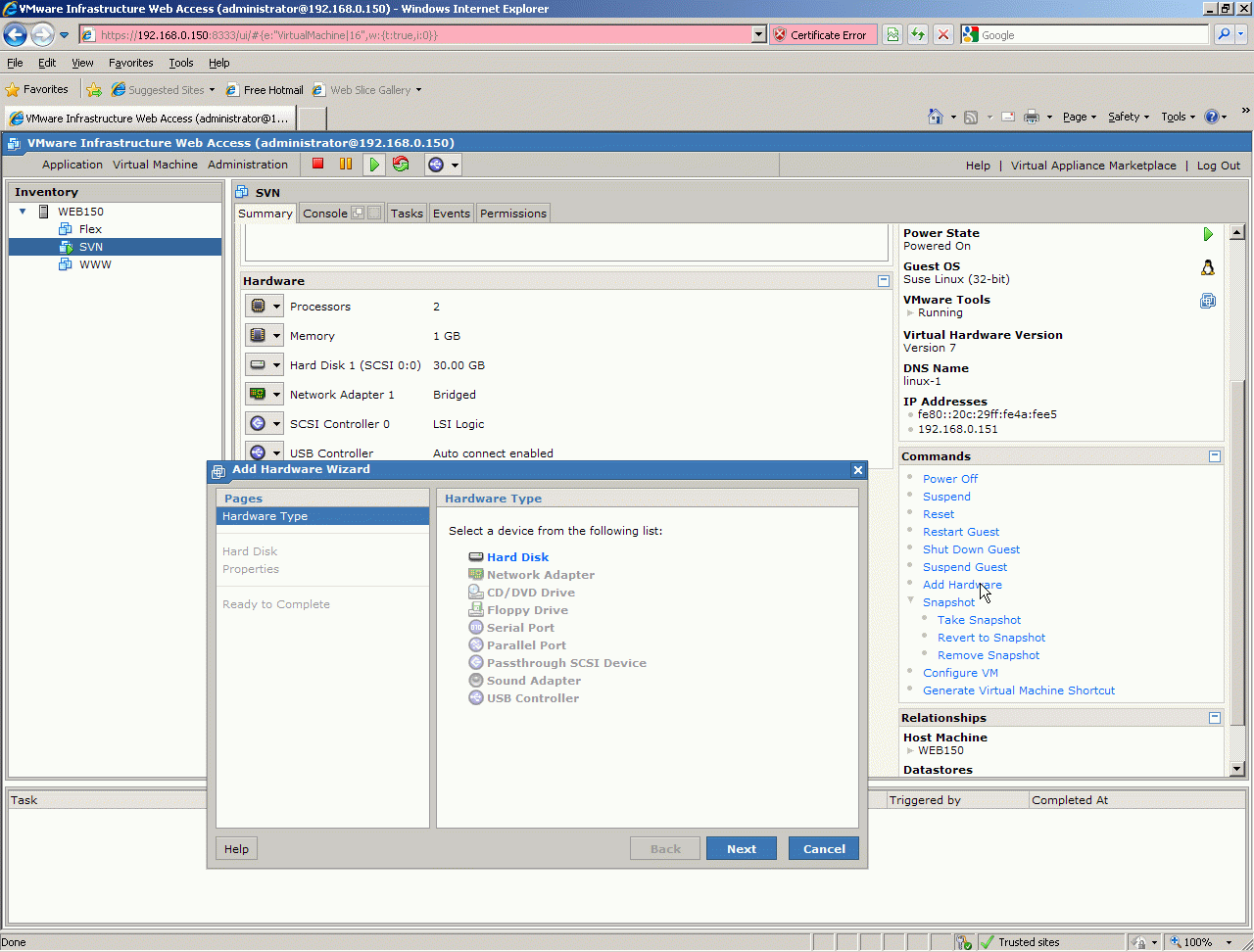Click the VMware Tools status icon
Viewport: 1254px width, 952px height.
click(x=1208, y=301)
